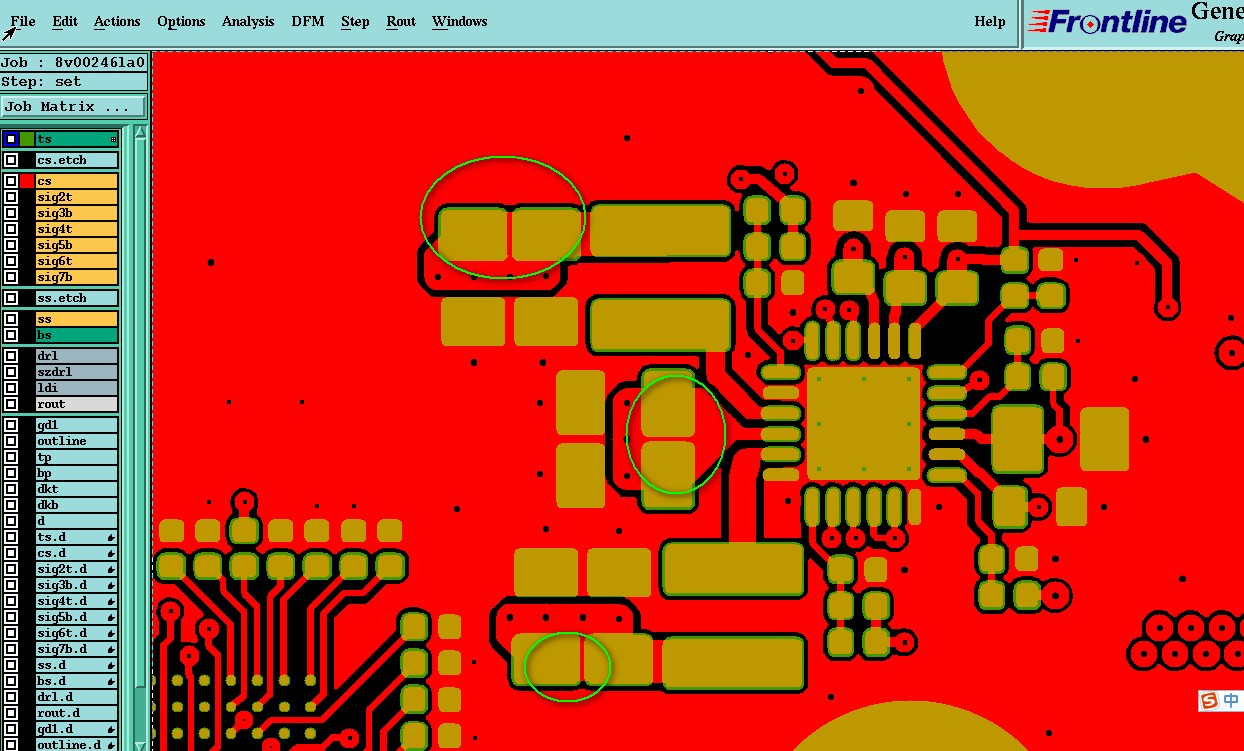
Task: Click the pointer icon on sig2t.d row
Action: coord(111,569)
